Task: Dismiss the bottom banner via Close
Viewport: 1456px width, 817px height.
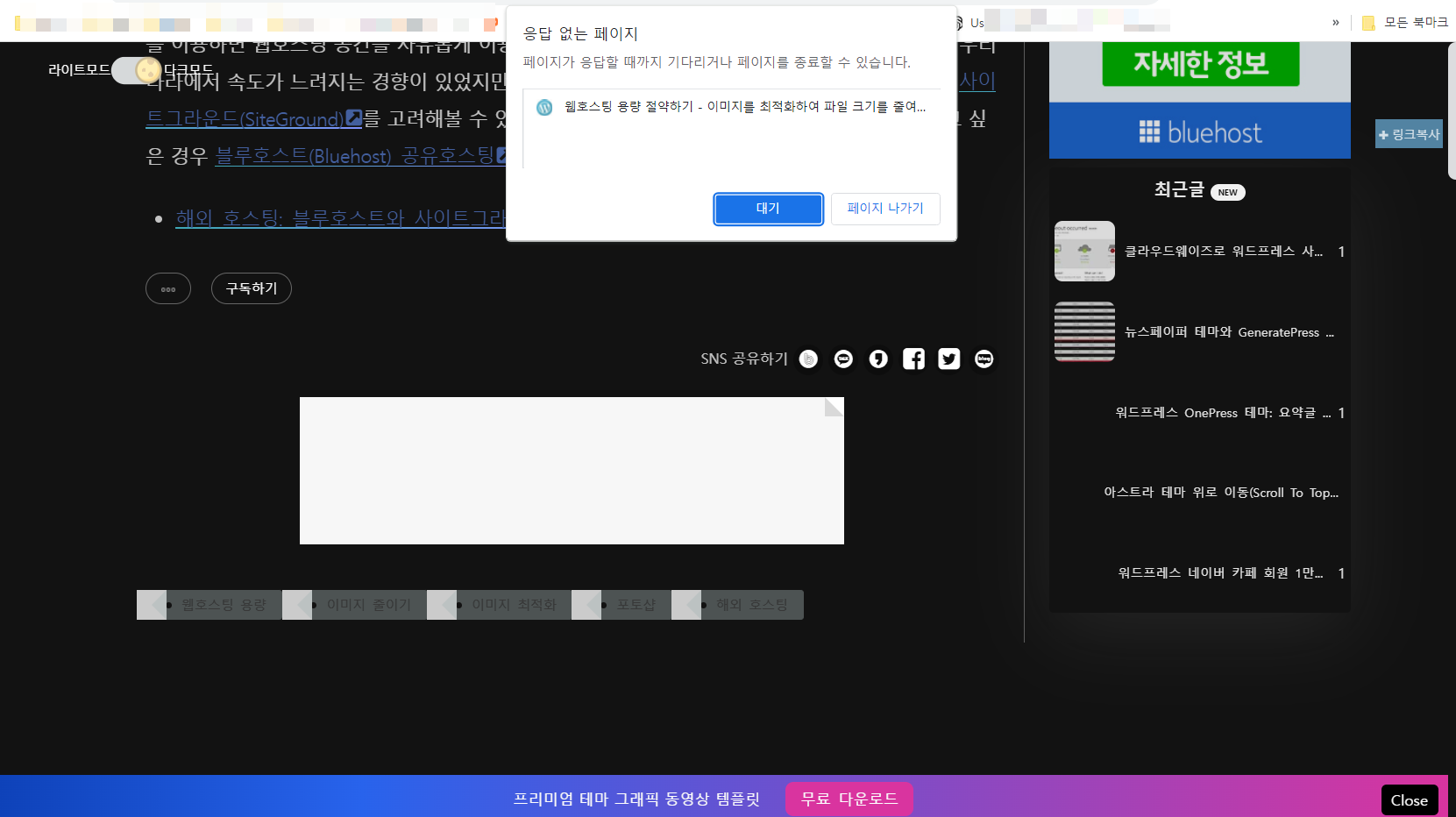Action: 1409,799
